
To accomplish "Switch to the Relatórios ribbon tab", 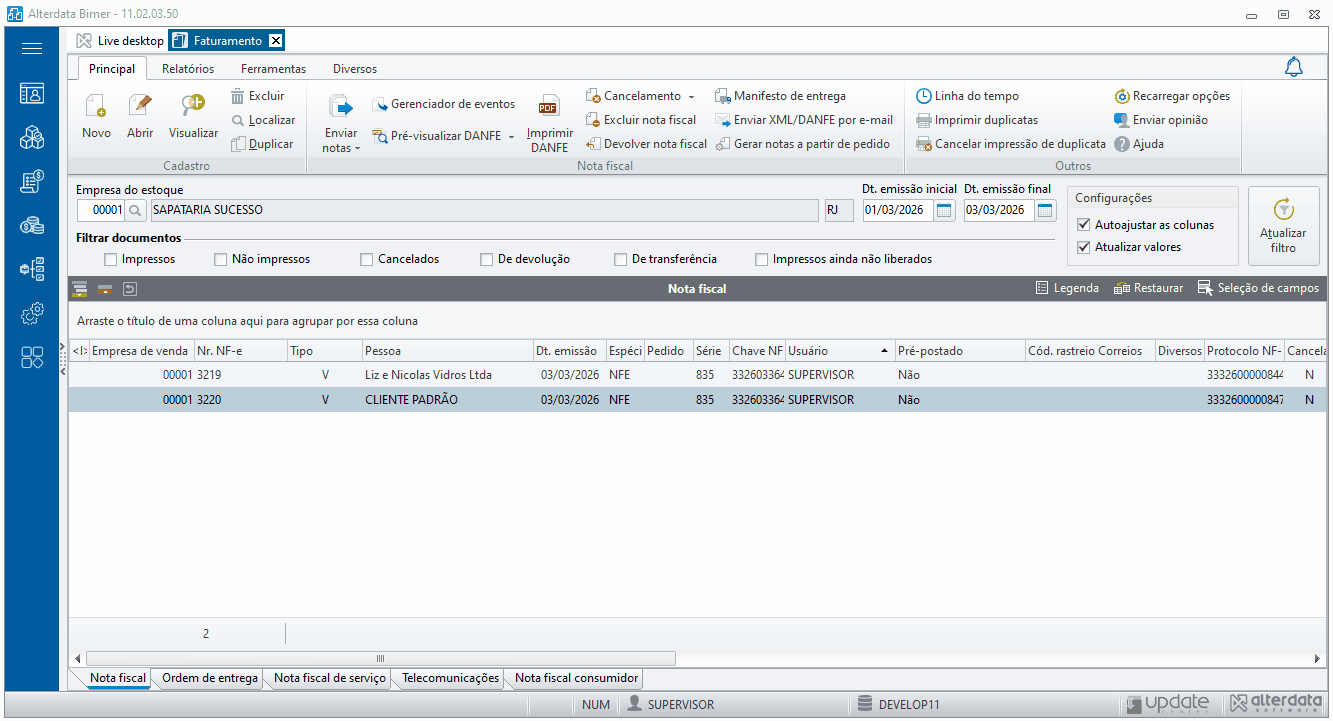I will [x=188, y=69].
